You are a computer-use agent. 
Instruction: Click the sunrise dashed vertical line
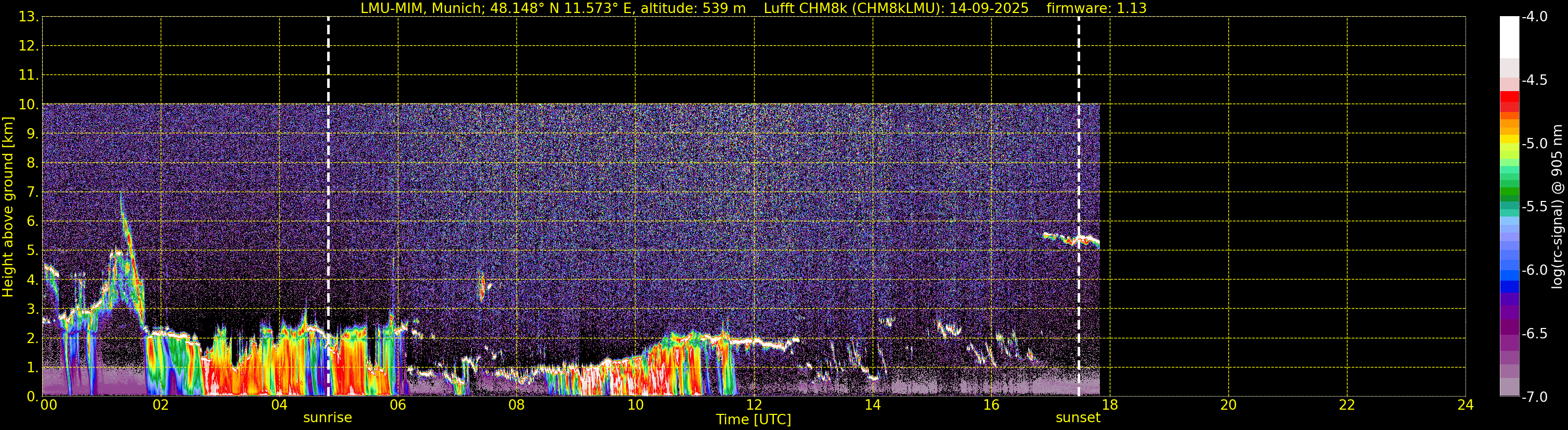tap(328, 207)
